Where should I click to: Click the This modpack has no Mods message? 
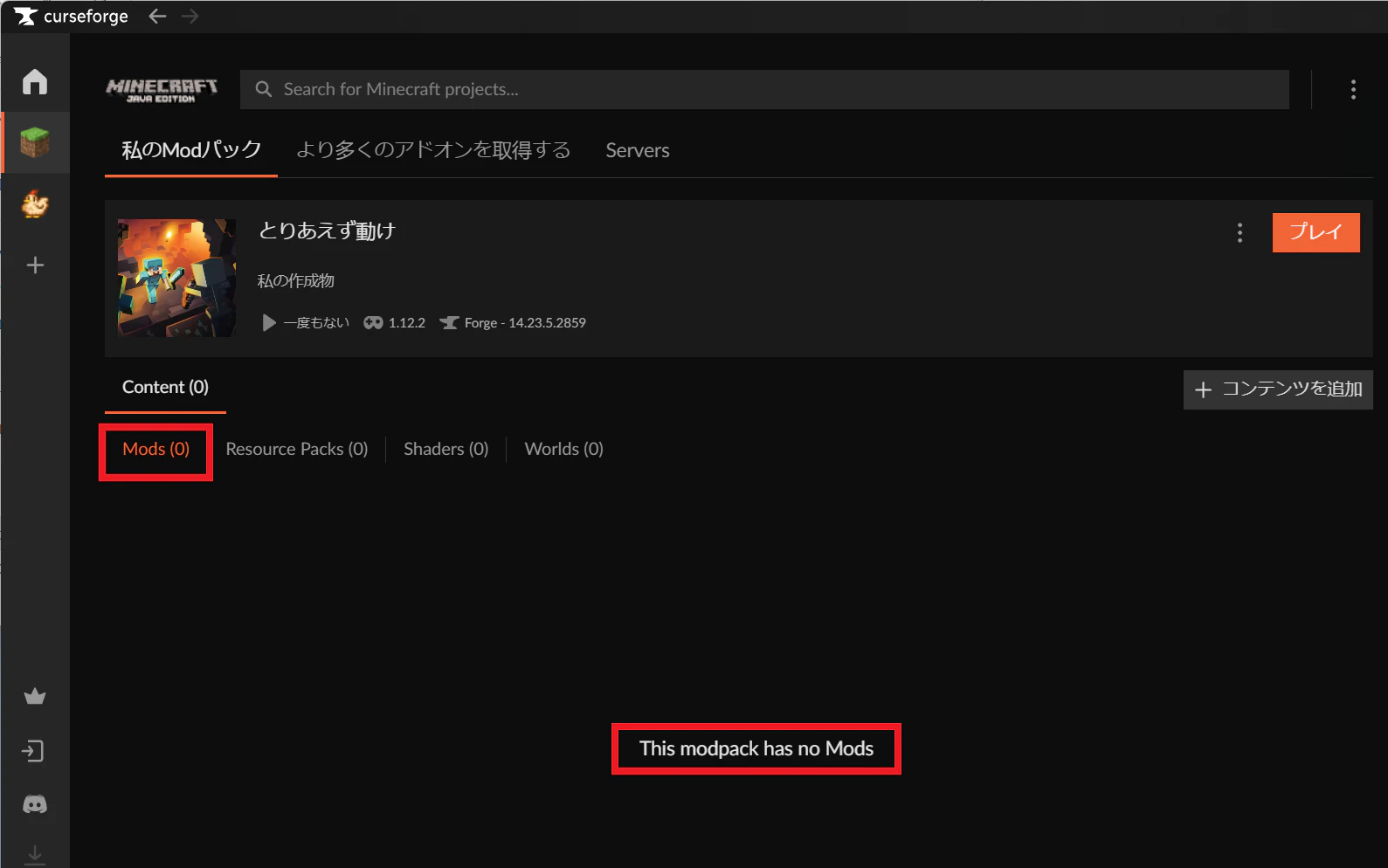pos(756,748)
